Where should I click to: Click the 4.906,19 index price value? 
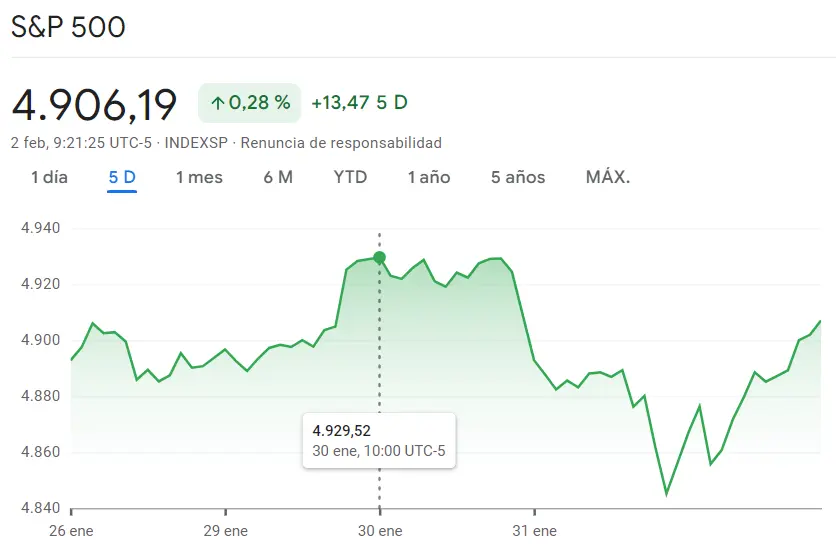[x=94, y=104]
